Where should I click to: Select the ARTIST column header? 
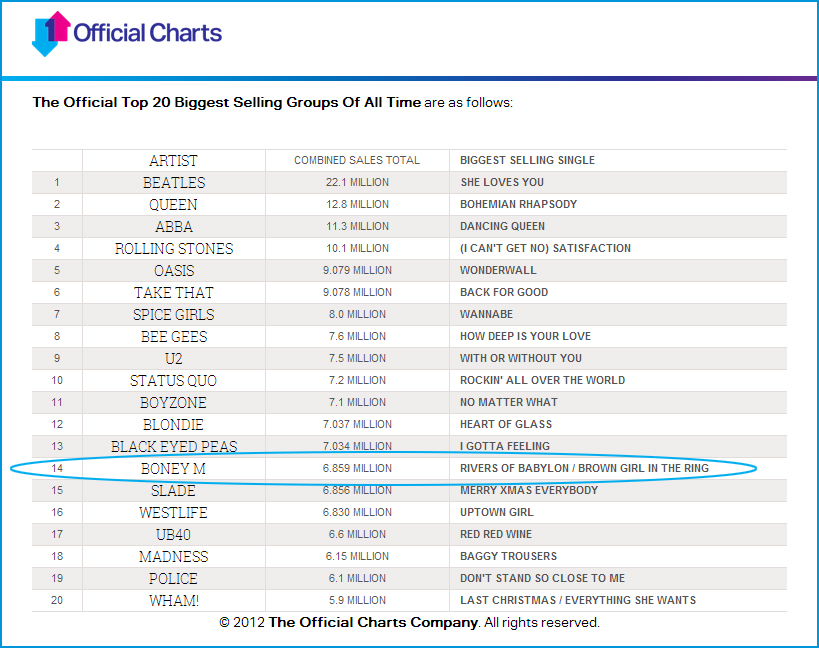click(173, 160)
